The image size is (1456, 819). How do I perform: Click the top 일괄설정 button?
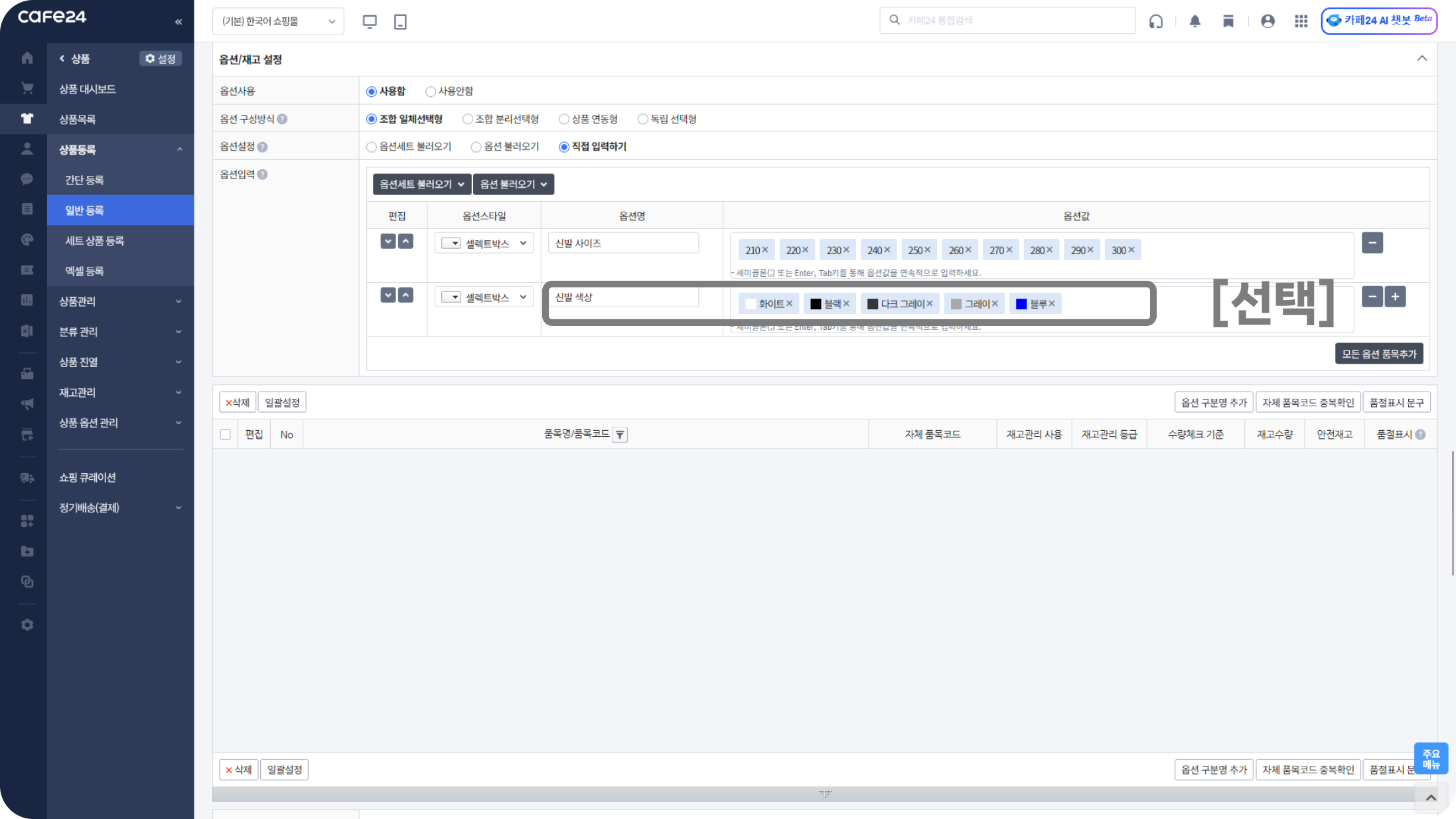(x=282, y=402)
